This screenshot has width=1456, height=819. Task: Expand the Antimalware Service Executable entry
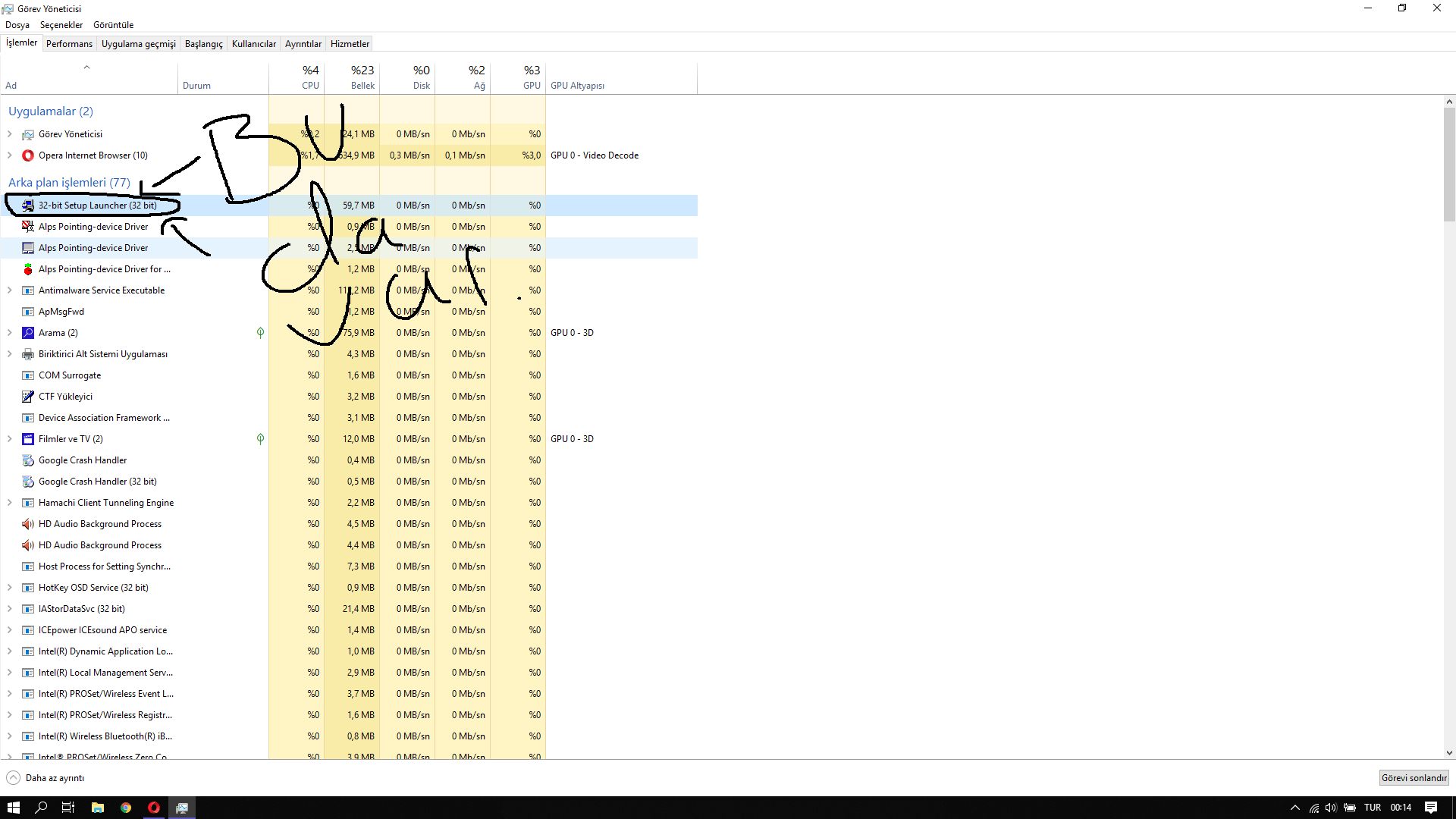(9, 290)
